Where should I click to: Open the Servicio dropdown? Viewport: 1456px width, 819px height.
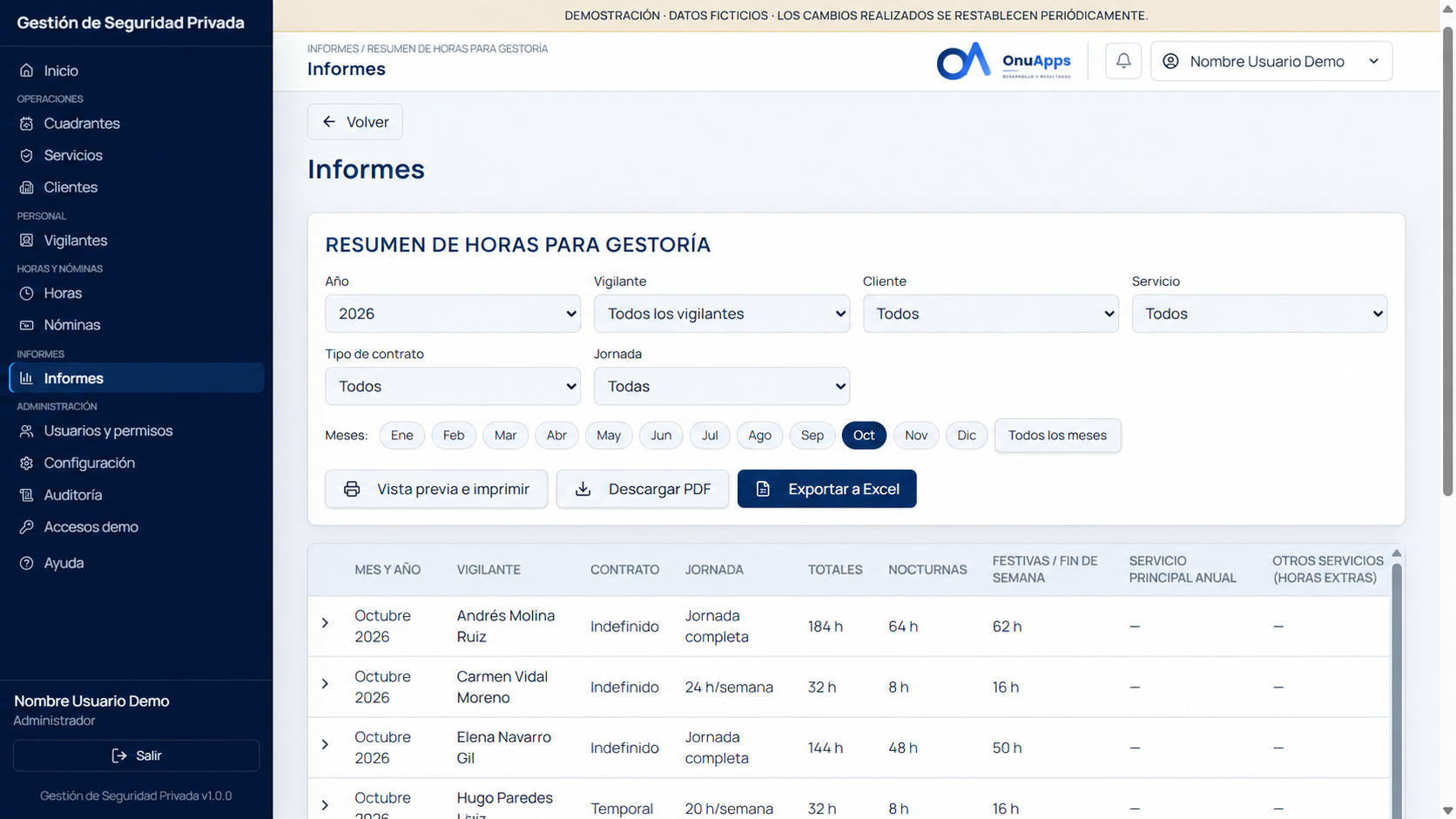(x=1259, y=314)
